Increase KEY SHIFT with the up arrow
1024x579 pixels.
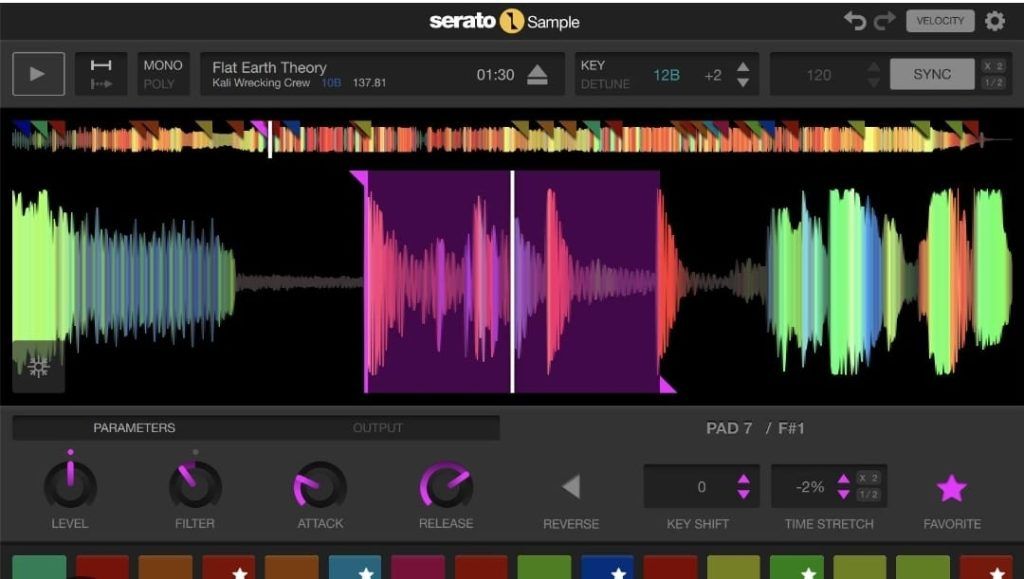tap(743, 479)
